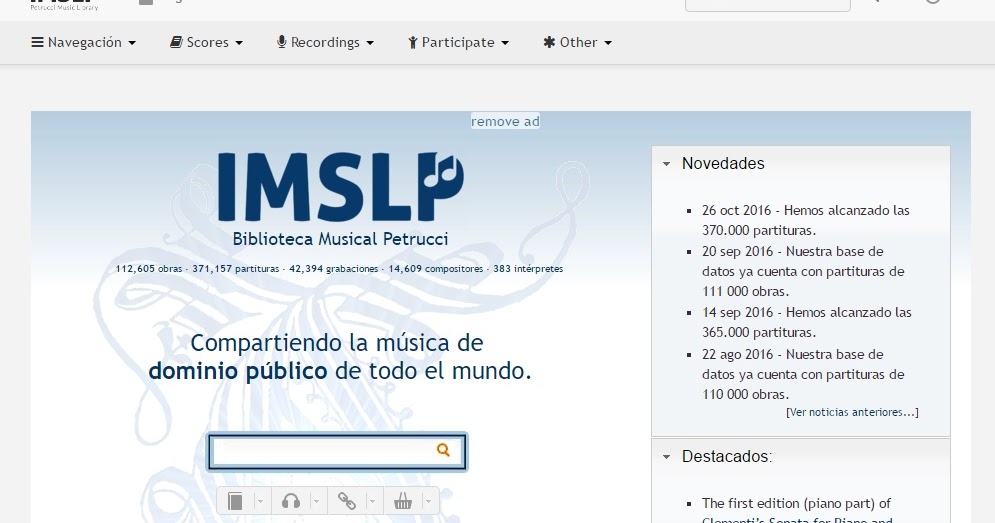Select the '14 sep 2016' news entry
The height and width of the screenshot is (523, 995).
[x=807, y=322]
